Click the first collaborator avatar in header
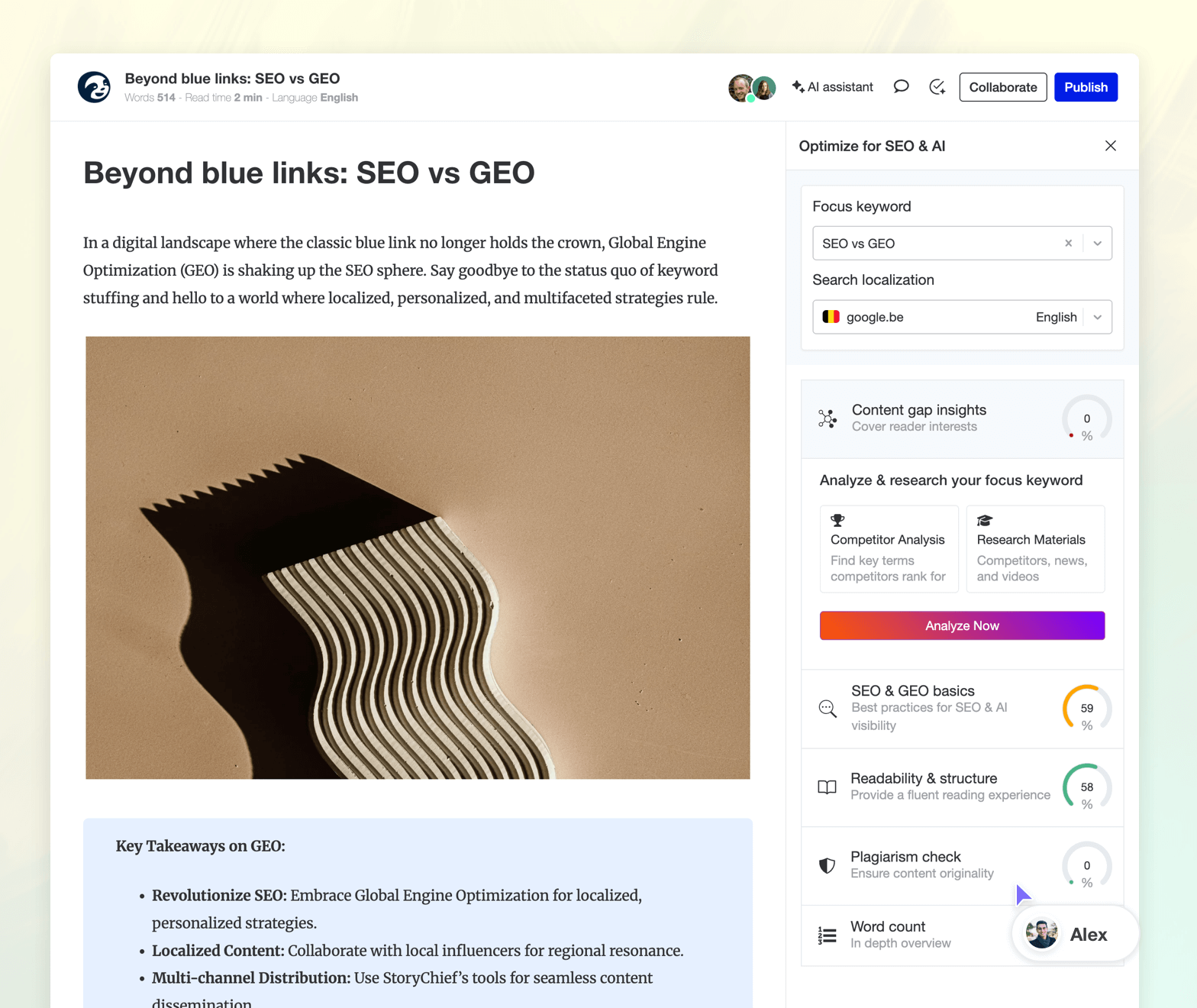This screenshot has height=1008, width=1197. (740, 88)
